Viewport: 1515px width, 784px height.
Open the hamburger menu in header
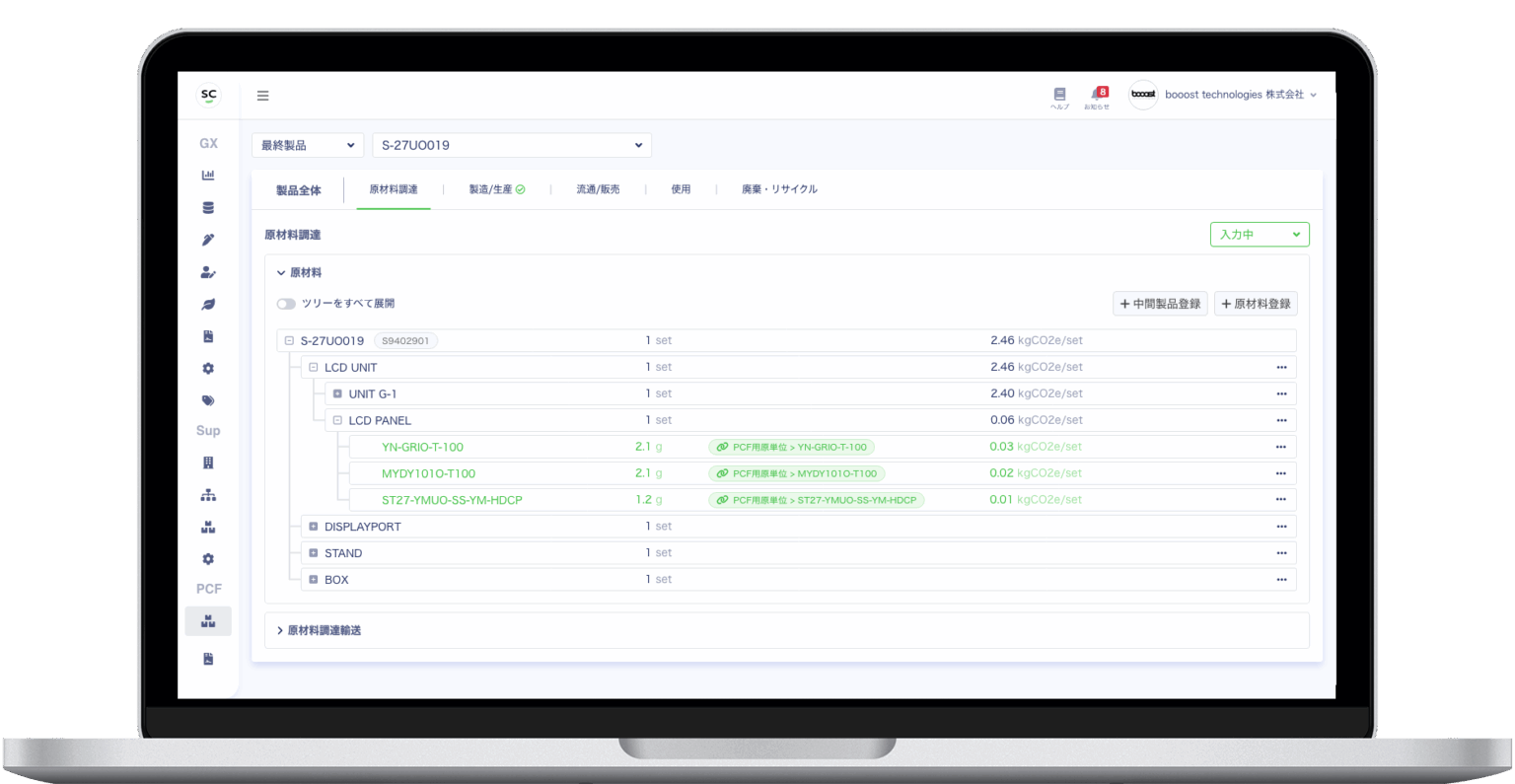262,96
